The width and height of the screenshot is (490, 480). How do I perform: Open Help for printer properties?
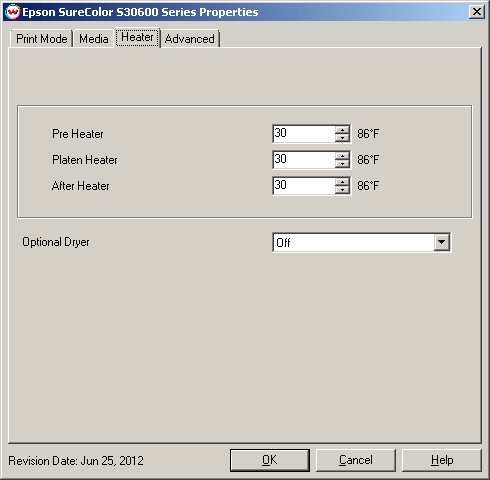442,460
